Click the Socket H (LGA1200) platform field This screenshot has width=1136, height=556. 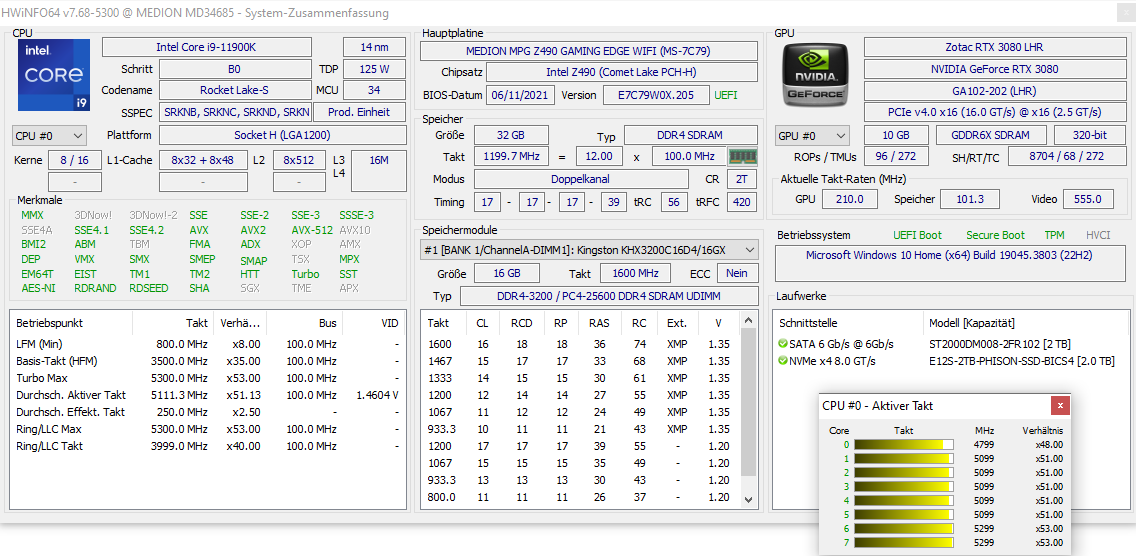tap(283, 136)
